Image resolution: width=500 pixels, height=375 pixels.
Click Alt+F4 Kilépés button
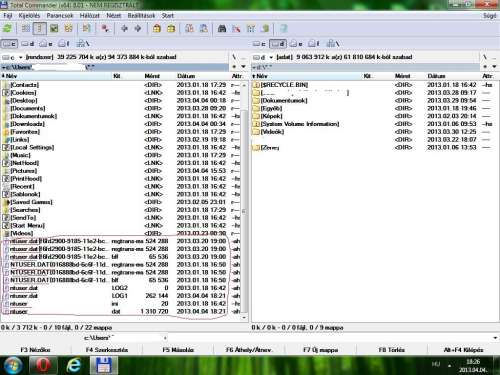[463, 350]
